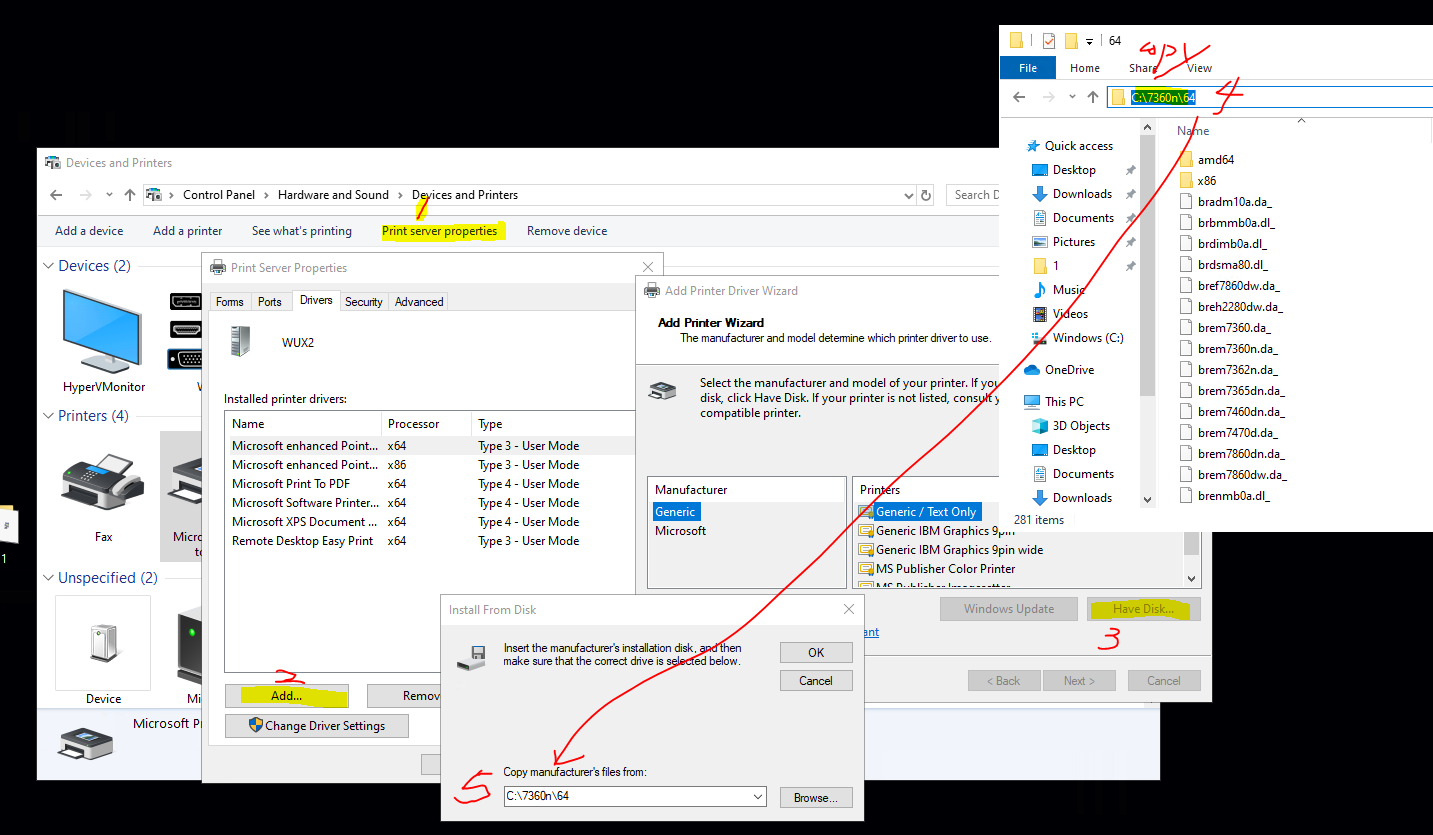Image resolution: width=1433 pixels, height=835 pixels.
Task: Open recent locations dropdown in File Explorer
Action: (x=1072, y=97)
